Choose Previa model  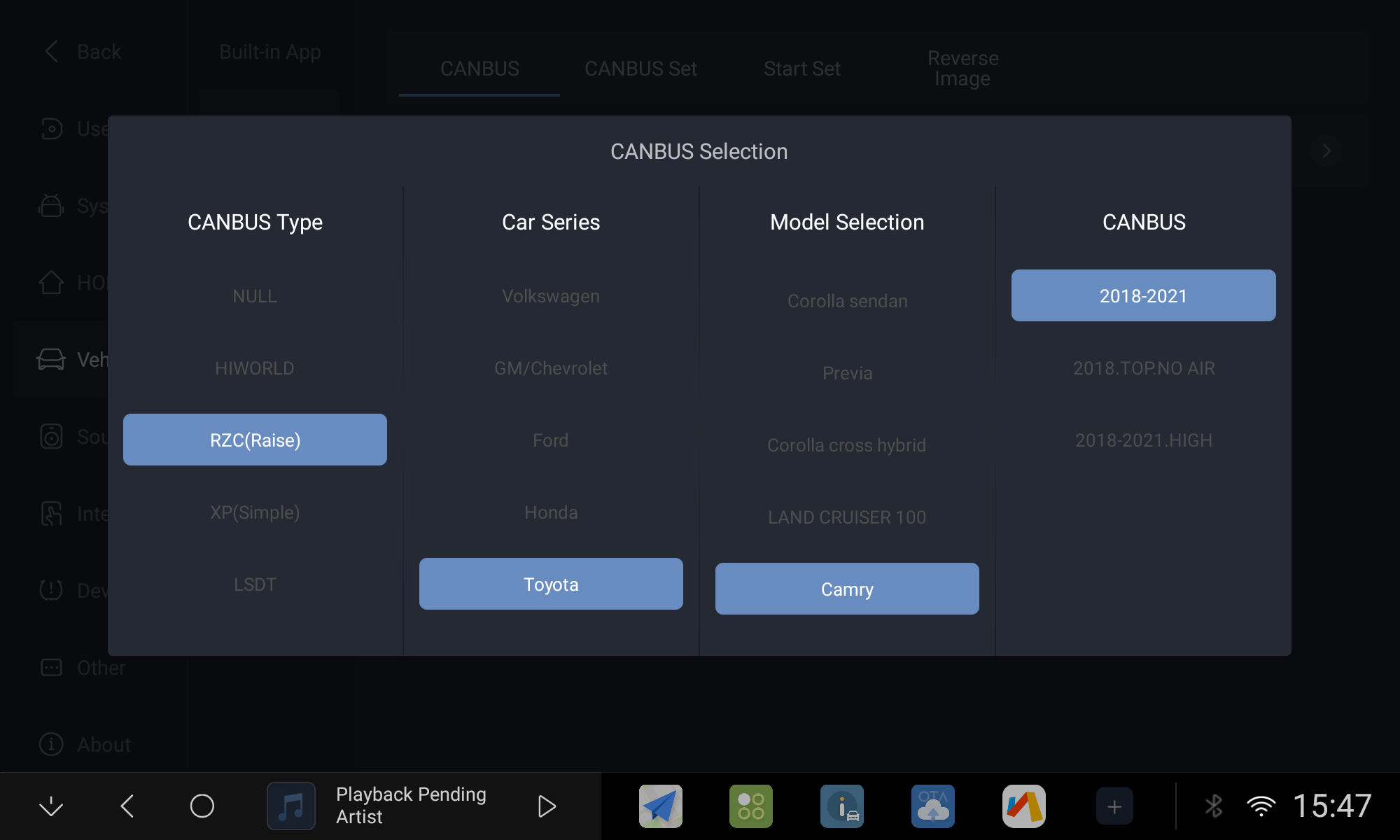[x=847, y=373]
